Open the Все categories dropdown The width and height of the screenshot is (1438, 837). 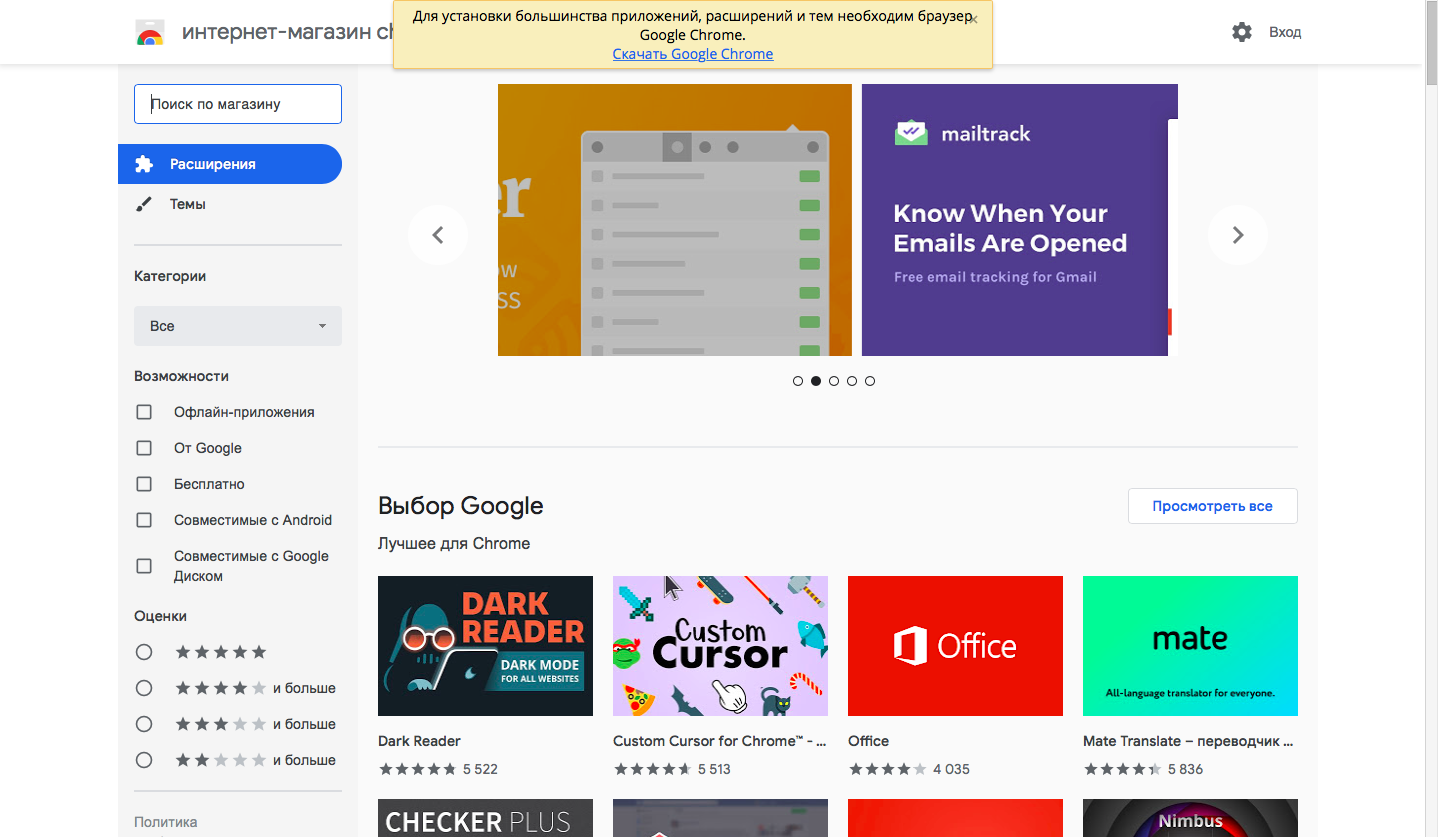coord(238,326)
